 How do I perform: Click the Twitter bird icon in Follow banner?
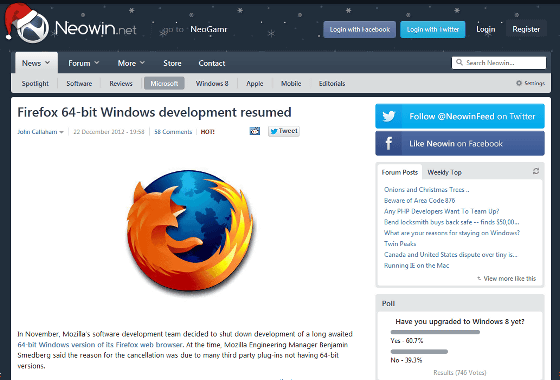[x=389, y=116]
